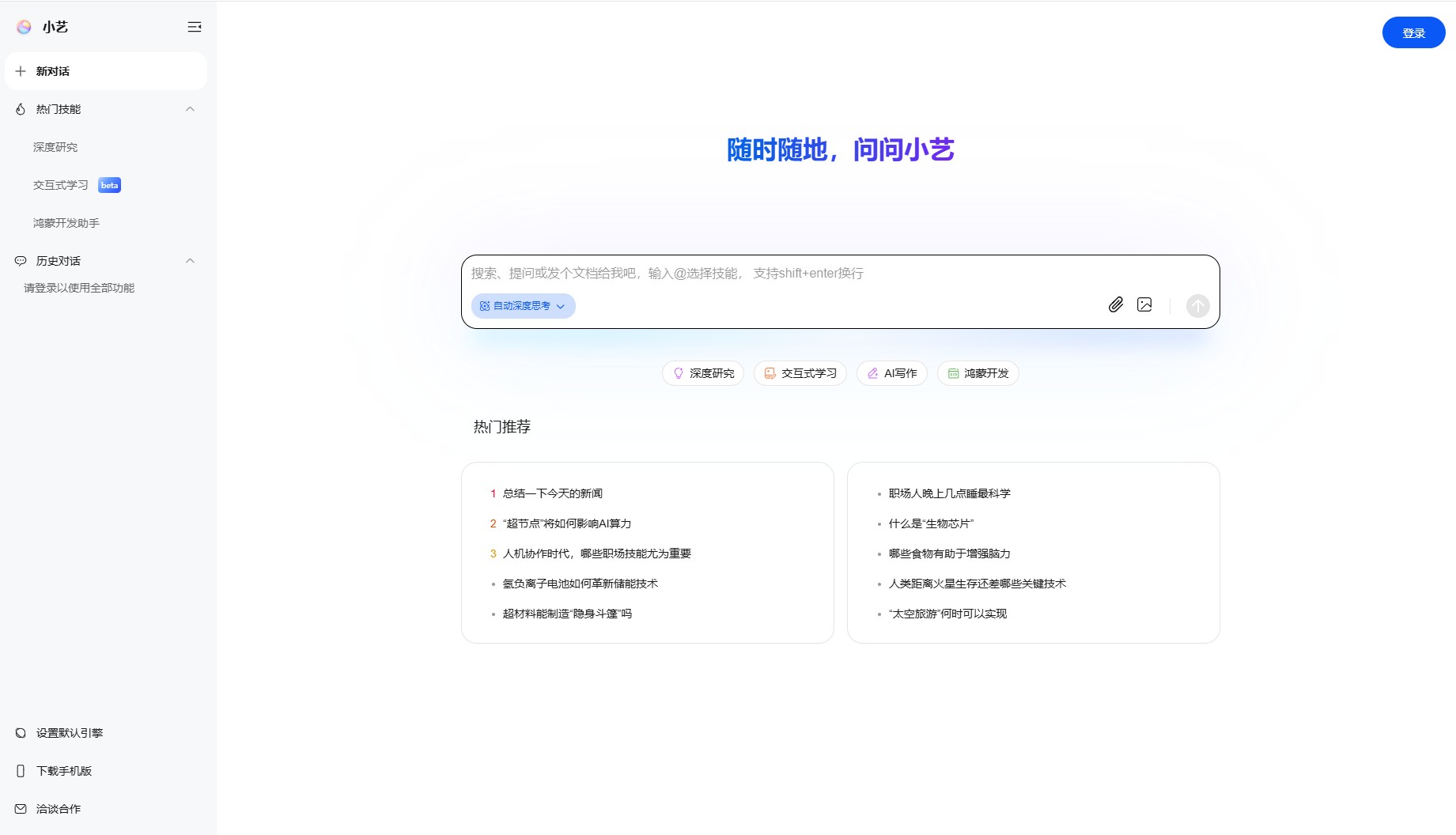Viewport: 1456px width, 835px height.
Task: Click the 登录 button
Action: click(x=1413, y=32)
